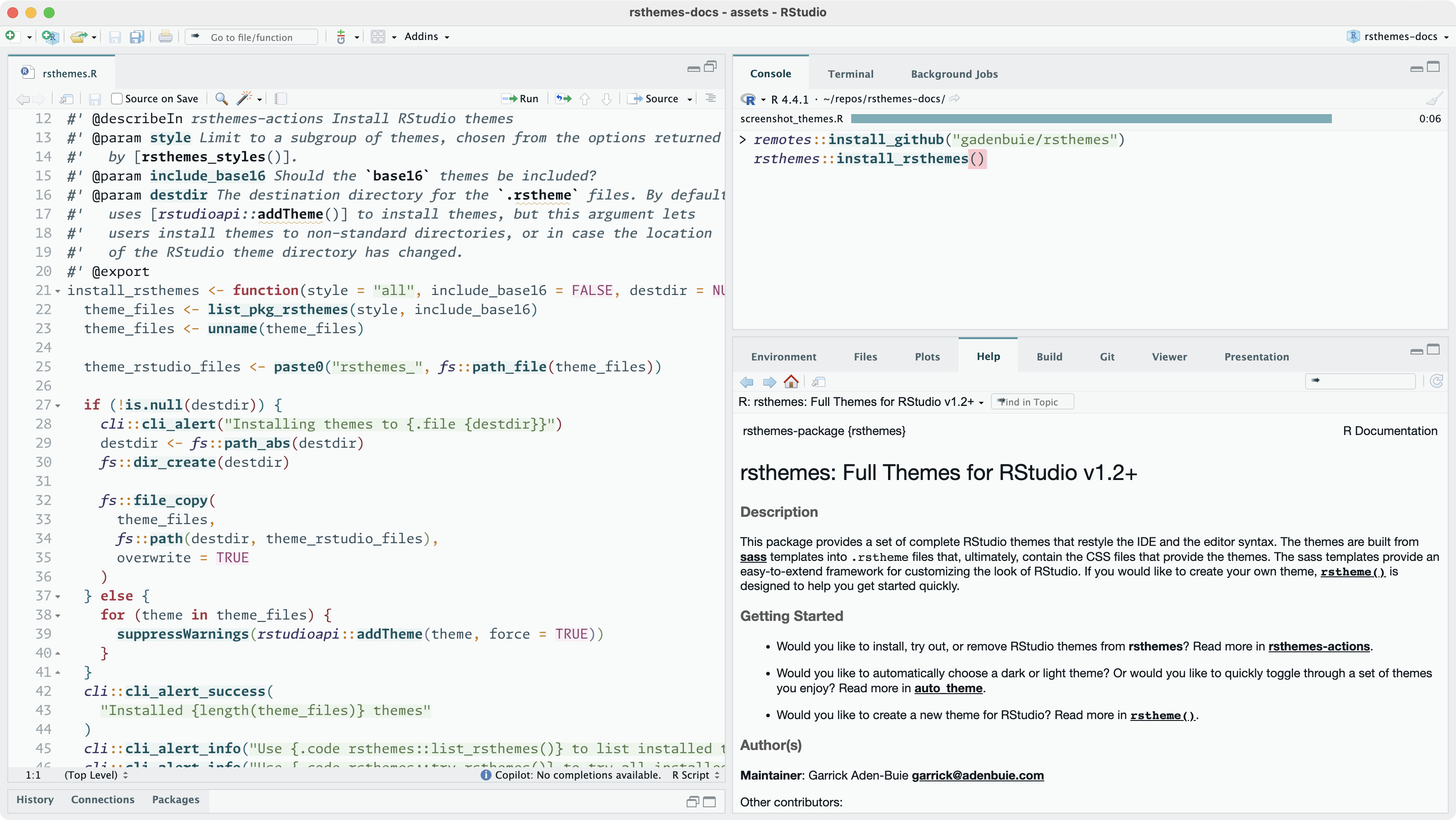
Task: Open the Git tab
Action: tap(1107, 357)
